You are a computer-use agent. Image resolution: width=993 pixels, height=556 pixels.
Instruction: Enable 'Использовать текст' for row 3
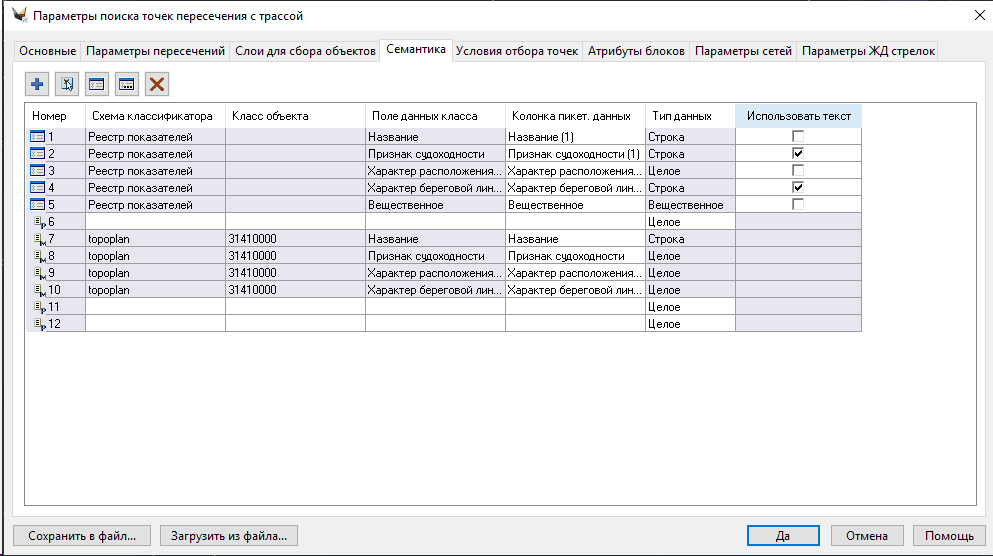(798, 170)
